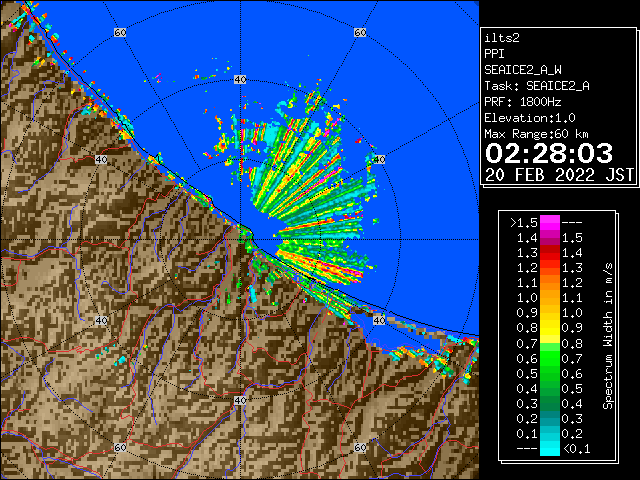Select the "PPI" scan type label
This screenshot has height=480, width=640.
[494, 54]
